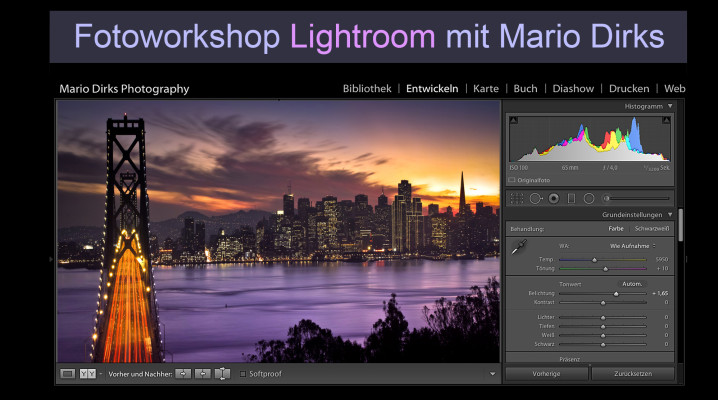
Task: Pick the white balance eyedropper tool
Action: point(519,247)
